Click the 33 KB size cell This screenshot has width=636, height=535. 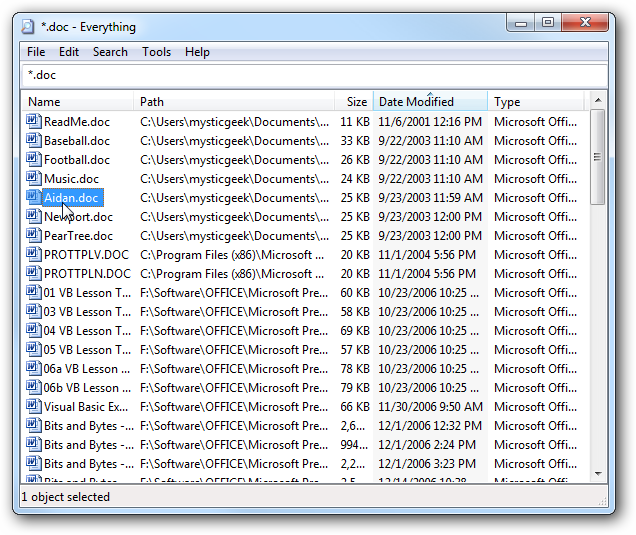(x=355, y=141)
